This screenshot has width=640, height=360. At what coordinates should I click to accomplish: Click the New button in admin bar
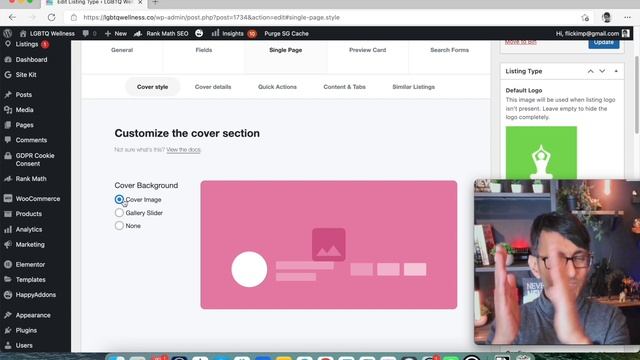116,33
